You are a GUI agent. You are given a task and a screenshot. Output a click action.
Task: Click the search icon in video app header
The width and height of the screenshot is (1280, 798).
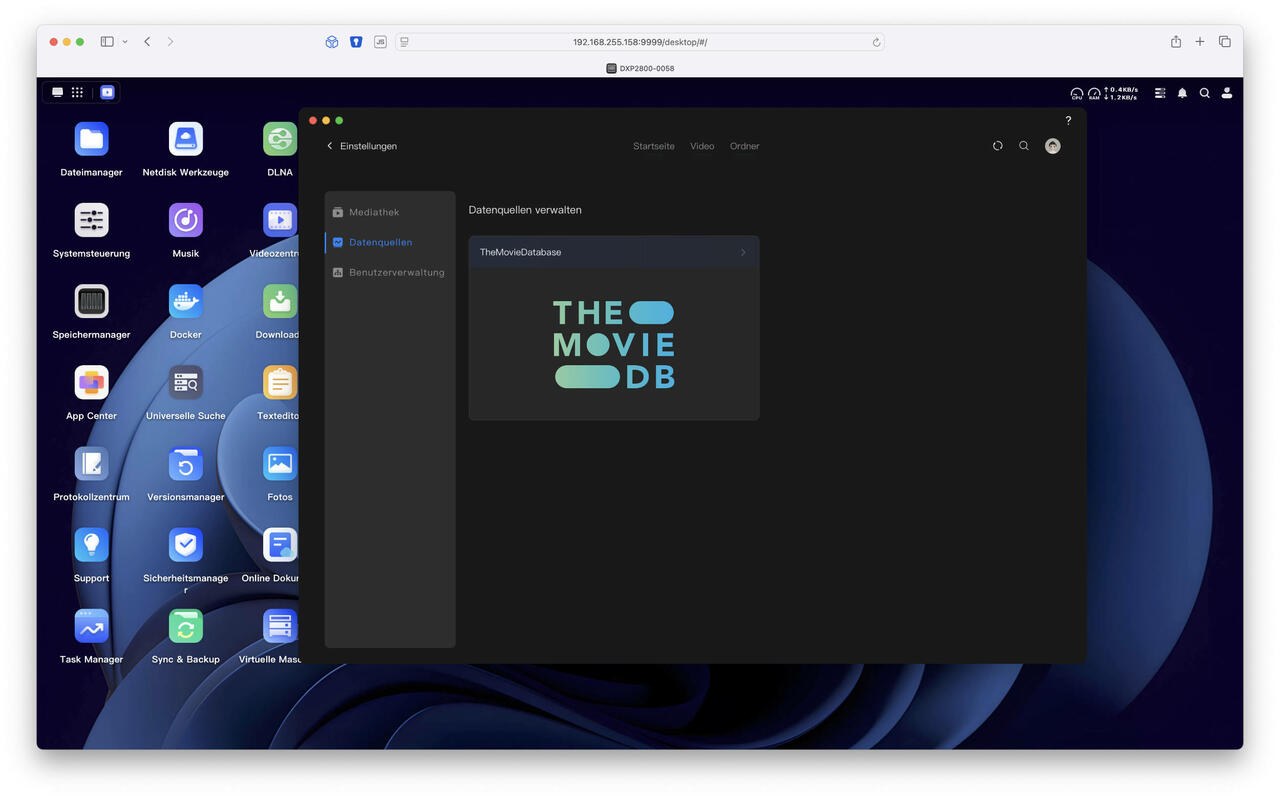1024,146
